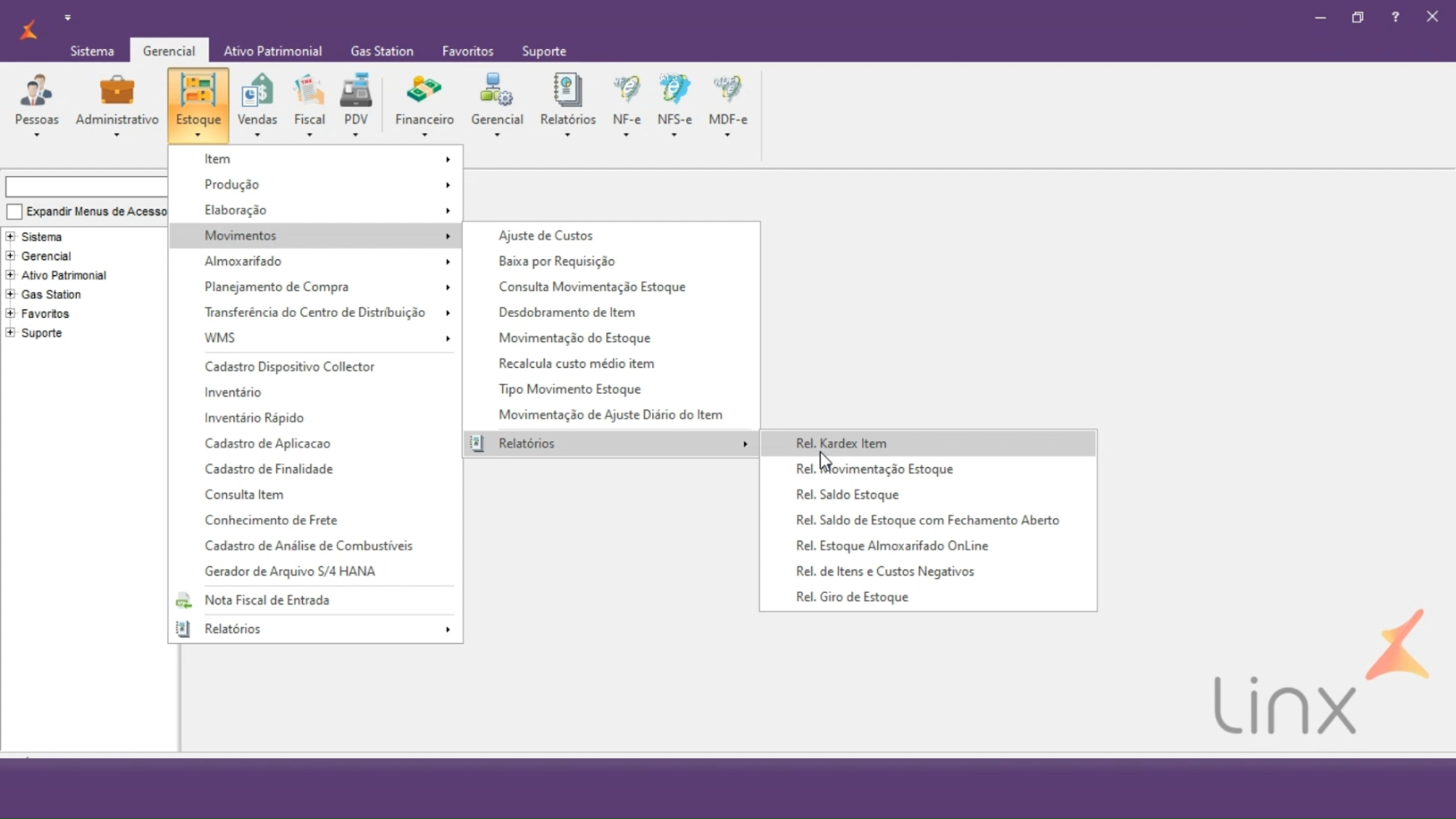
Task: Switch to the Gerencial ribbon tab
Action: [168, 51]
